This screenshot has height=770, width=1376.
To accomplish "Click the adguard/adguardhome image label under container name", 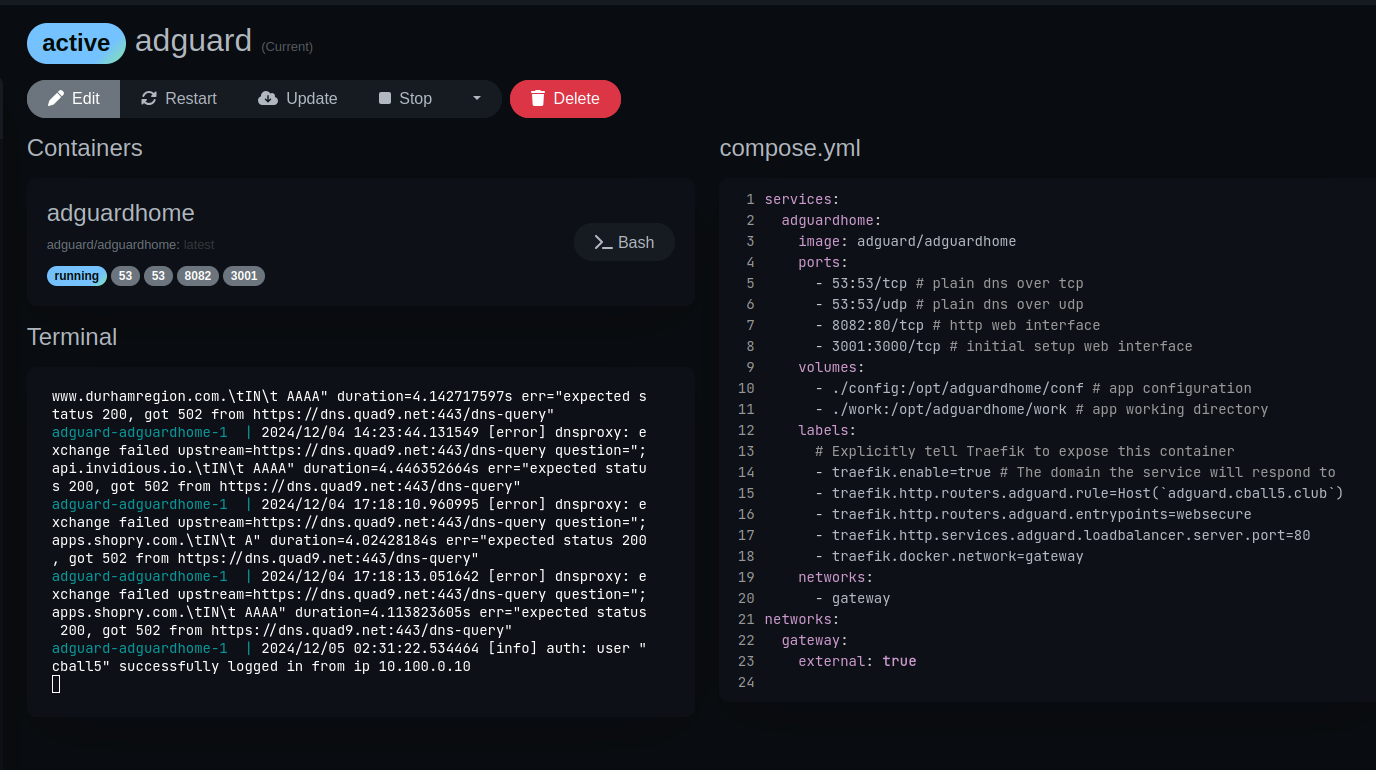I will [113, 245].
